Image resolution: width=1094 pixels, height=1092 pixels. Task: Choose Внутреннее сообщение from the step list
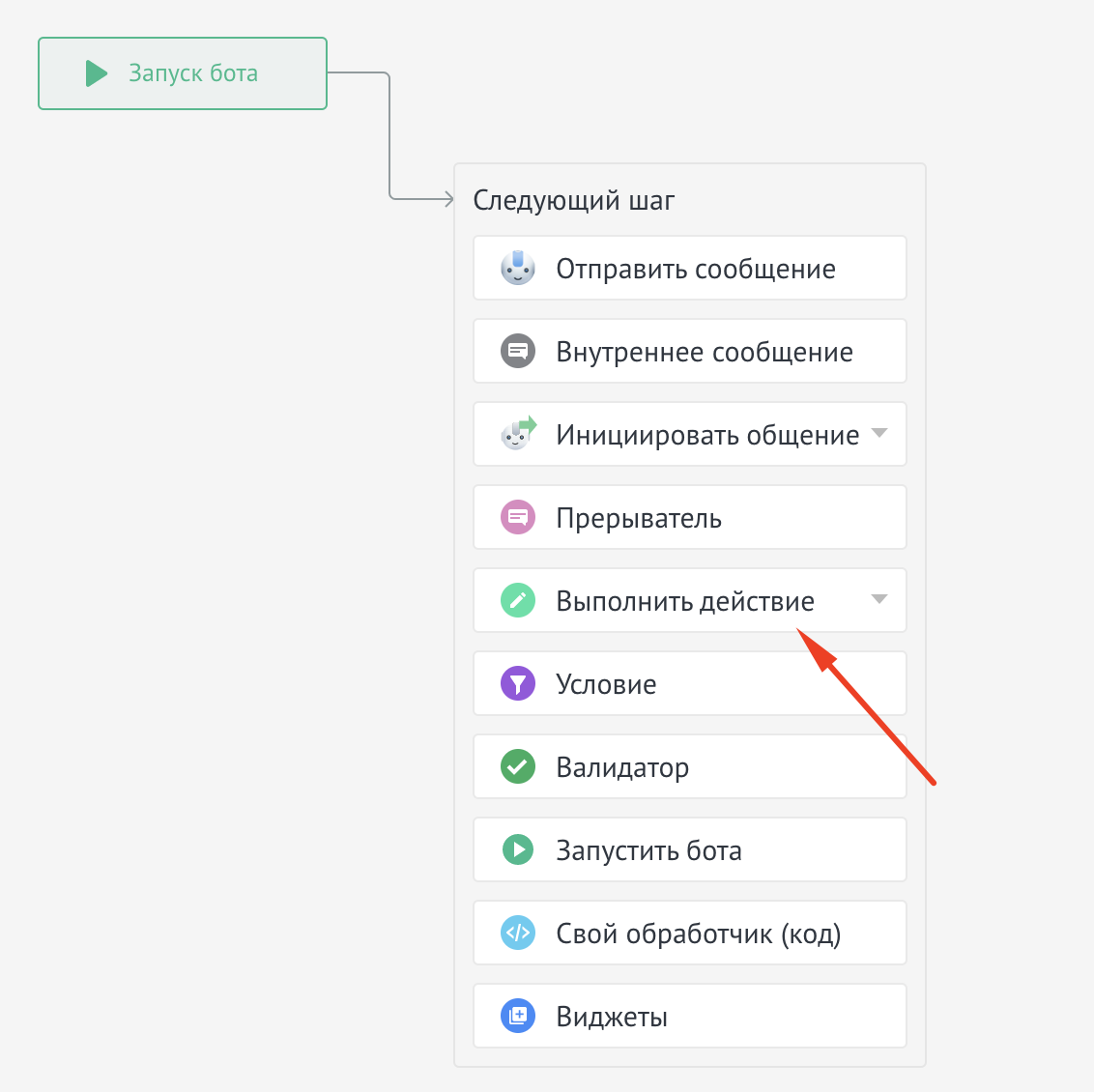[x=704, y=352]
